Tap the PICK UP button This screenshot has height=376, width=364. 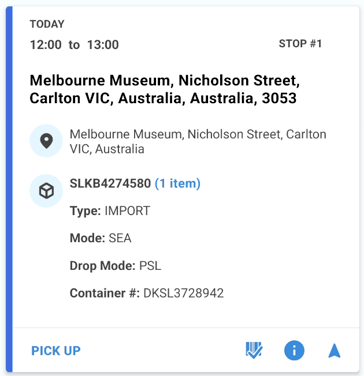[56, 351]
